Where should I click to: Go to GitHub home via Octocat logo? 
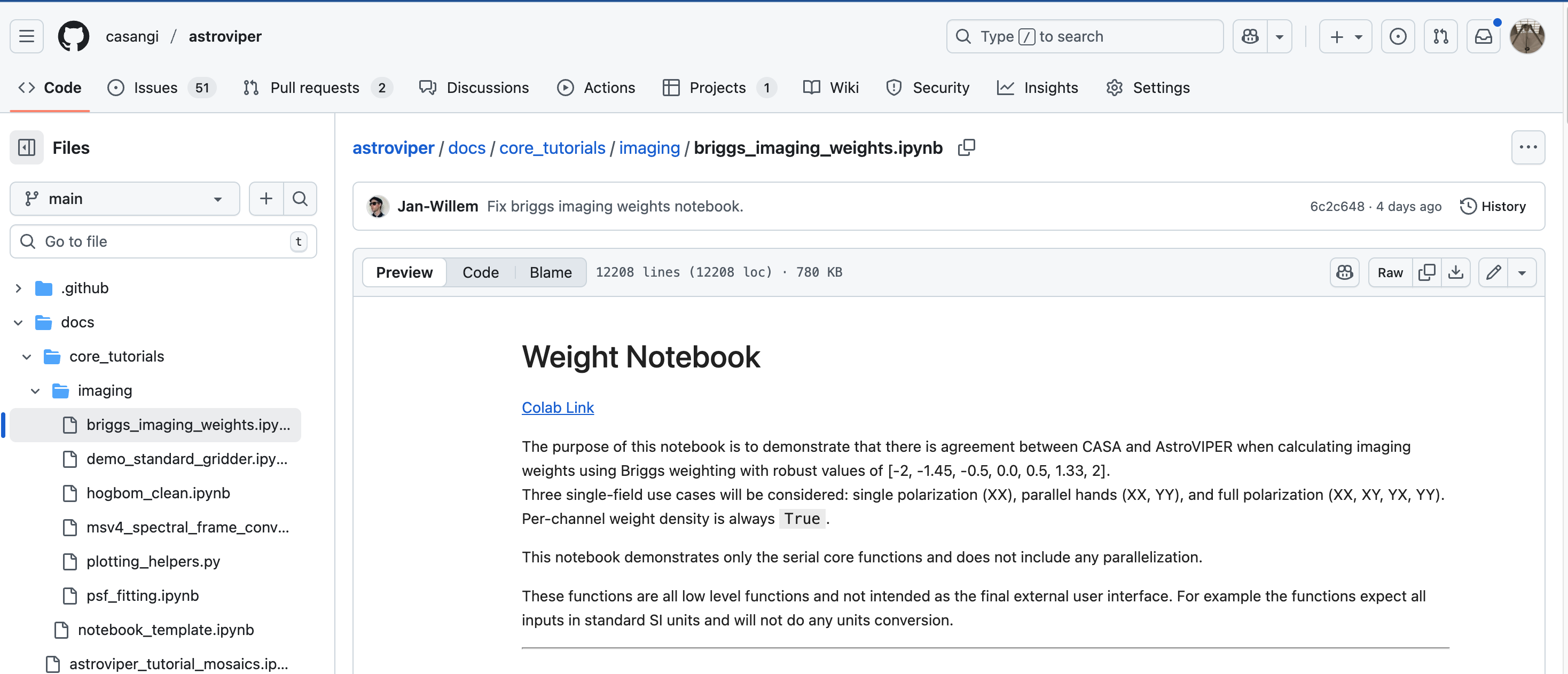point(74,36)
